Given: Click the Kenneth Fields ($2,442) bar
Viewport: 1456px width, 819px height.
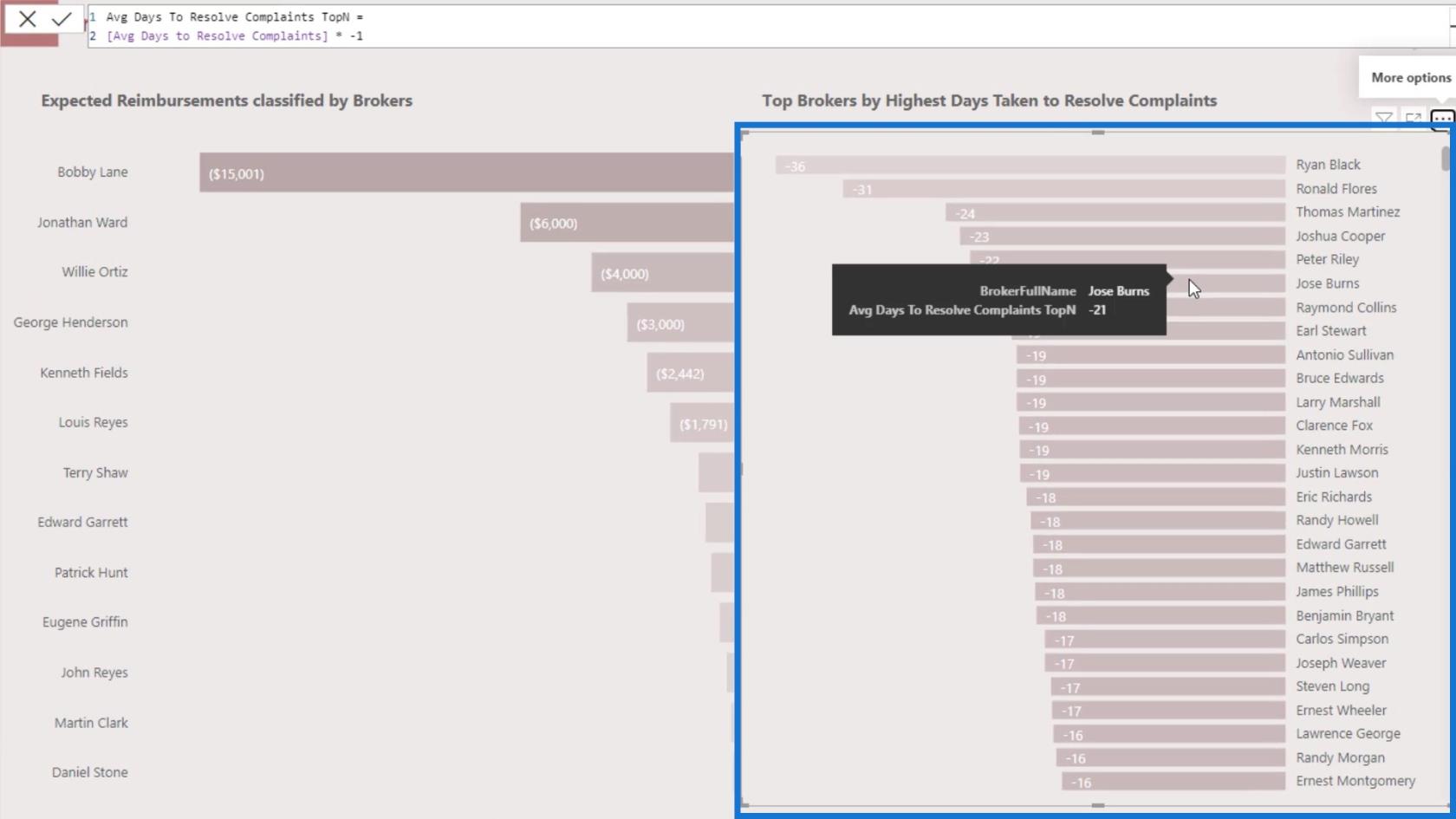Looking at the screenshot, I should [690, 373].
